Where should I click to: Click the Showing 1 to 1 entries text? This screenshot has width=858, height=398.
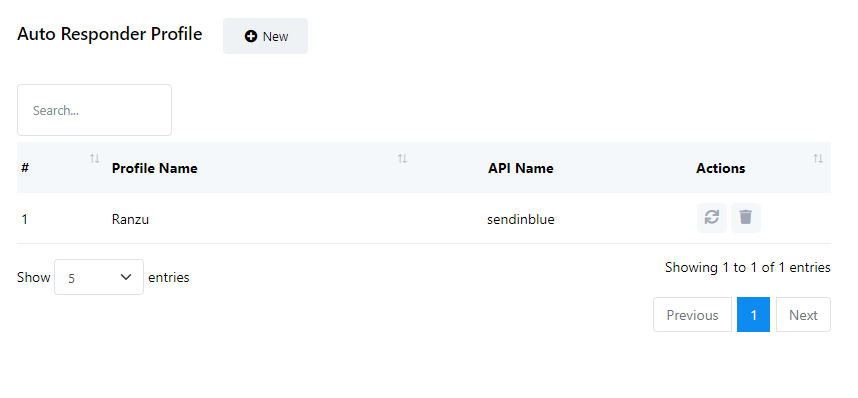747,267
